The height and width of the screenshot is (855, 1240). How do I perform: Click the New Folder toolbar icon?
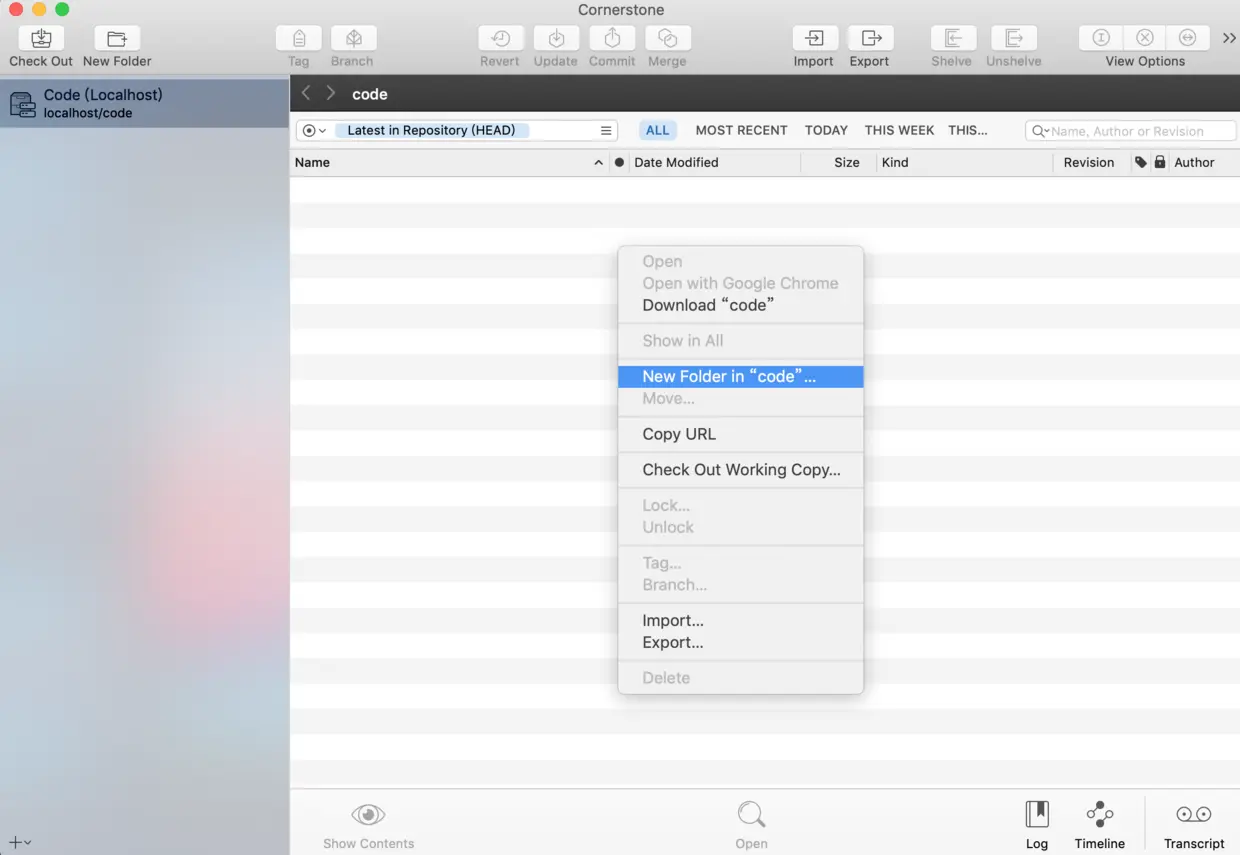click(117, 39)
